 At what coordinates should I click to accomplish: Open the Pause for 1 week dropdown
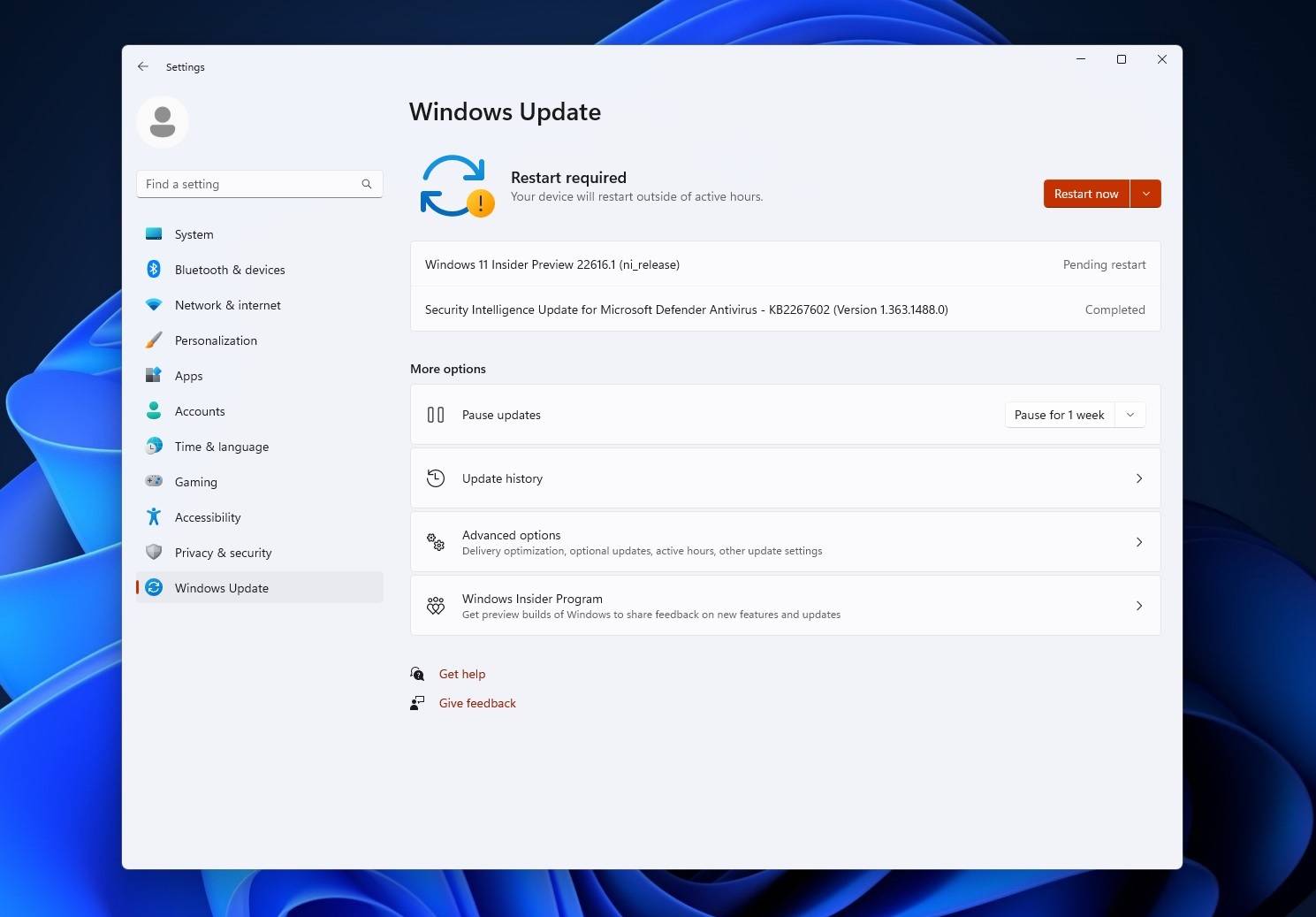[x=1130, y=414]
